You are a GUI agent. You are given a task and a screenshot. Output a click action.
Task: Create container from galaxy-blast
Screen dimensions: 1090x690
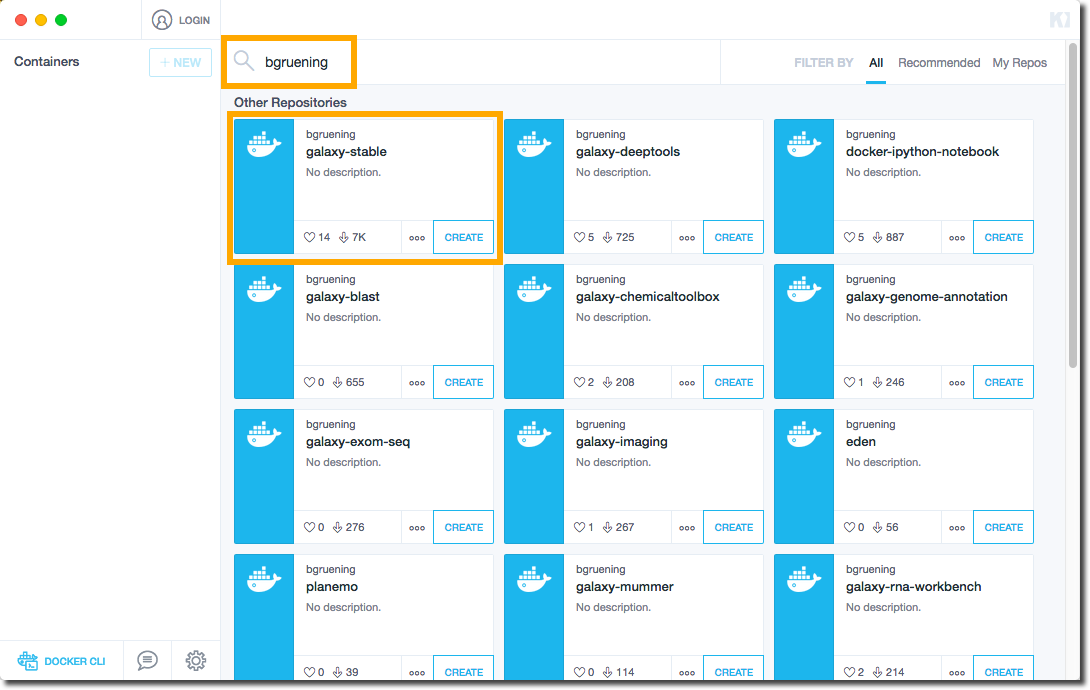click(x=464, y=382)
